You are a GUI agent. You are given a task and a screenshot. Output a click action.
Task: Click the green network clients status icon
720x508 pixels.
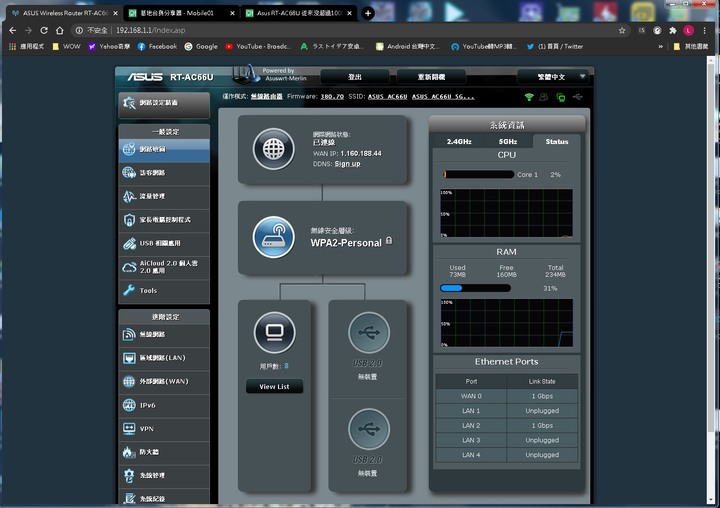click(561, 97)
